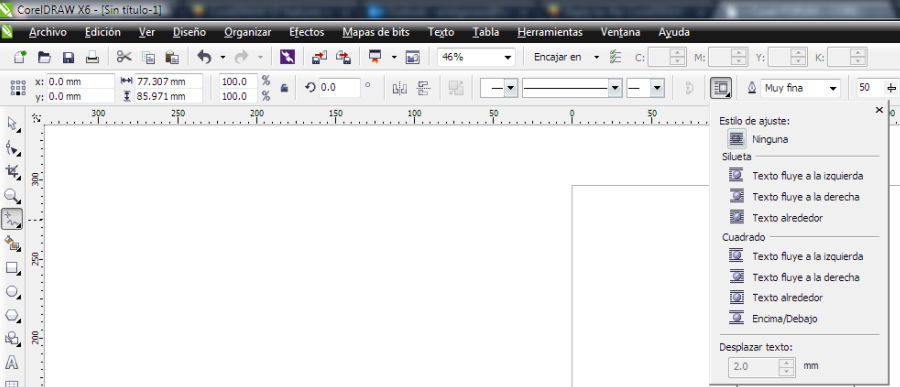The width and height of the screenshot is (900, 387).
Task: Click the freehand smoothing value 50 field
Action: pos(870,88)
